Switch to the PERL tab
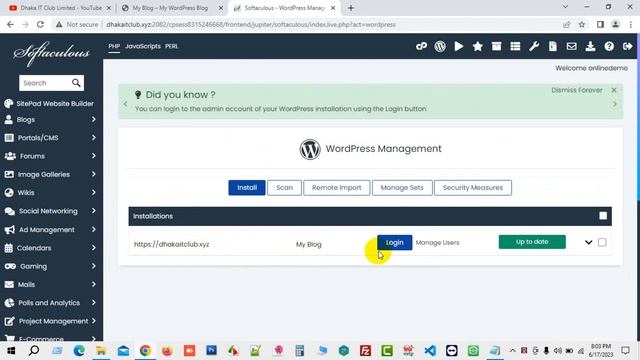This screenshot has width=640, height=360. 171,46
